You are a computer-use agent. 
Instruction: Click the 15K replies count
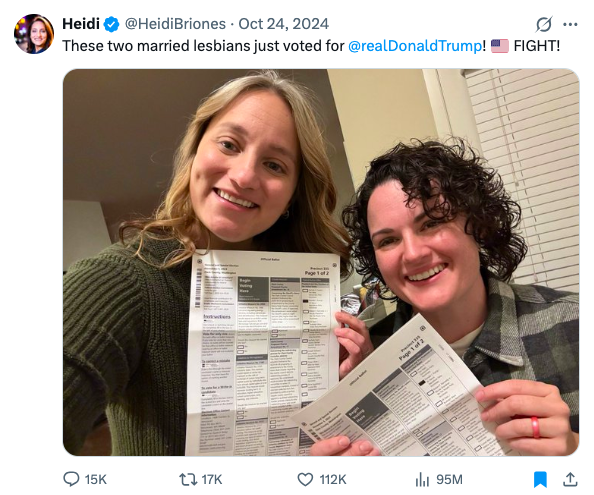95,479
